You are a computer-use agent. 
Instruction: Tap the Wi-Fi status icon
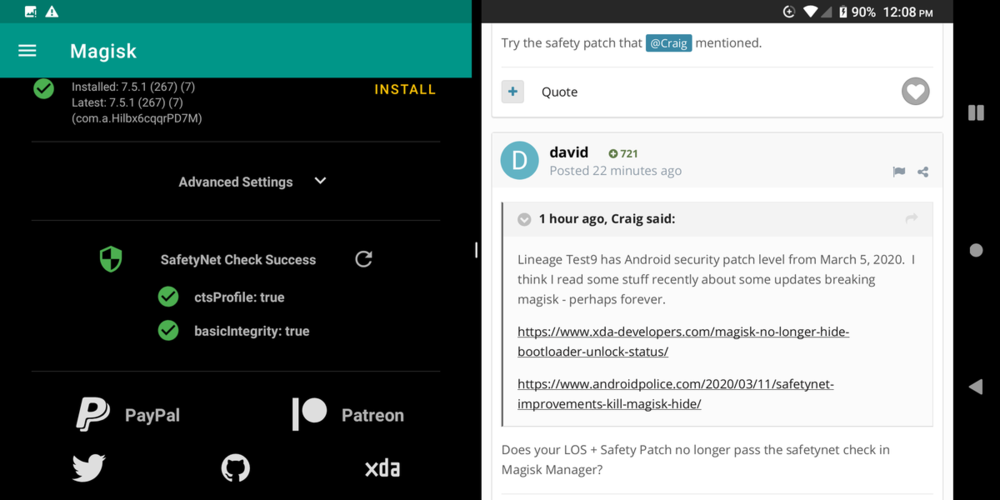pyautogui.click(x=811, y=12)
